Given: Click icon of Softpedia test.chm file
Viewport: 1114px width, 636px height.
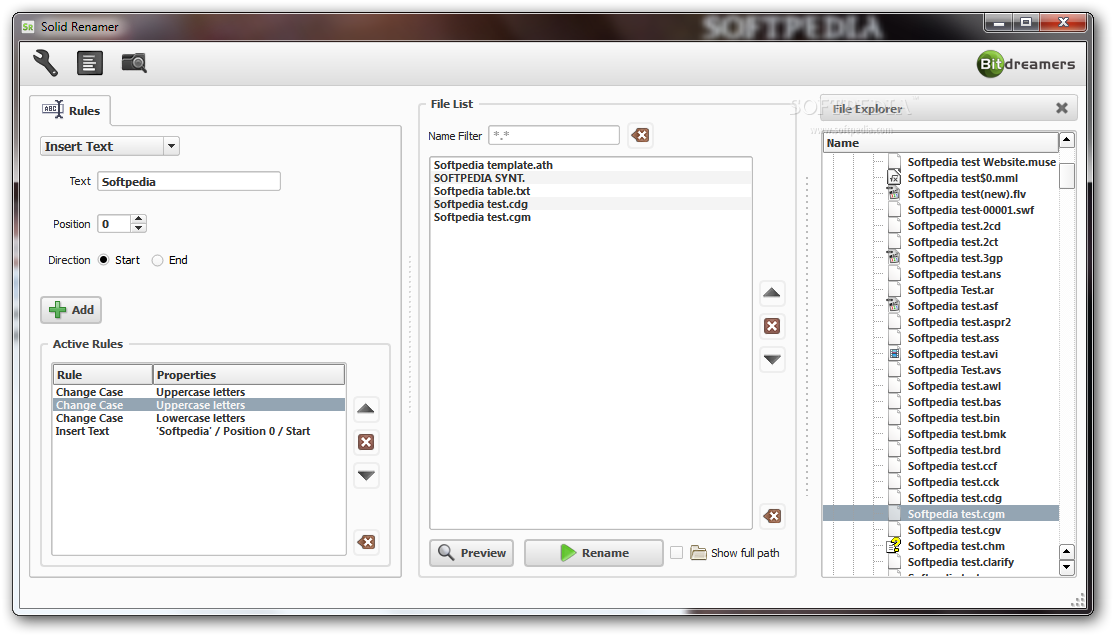Looking at the screenshot, I should point(894,546).
